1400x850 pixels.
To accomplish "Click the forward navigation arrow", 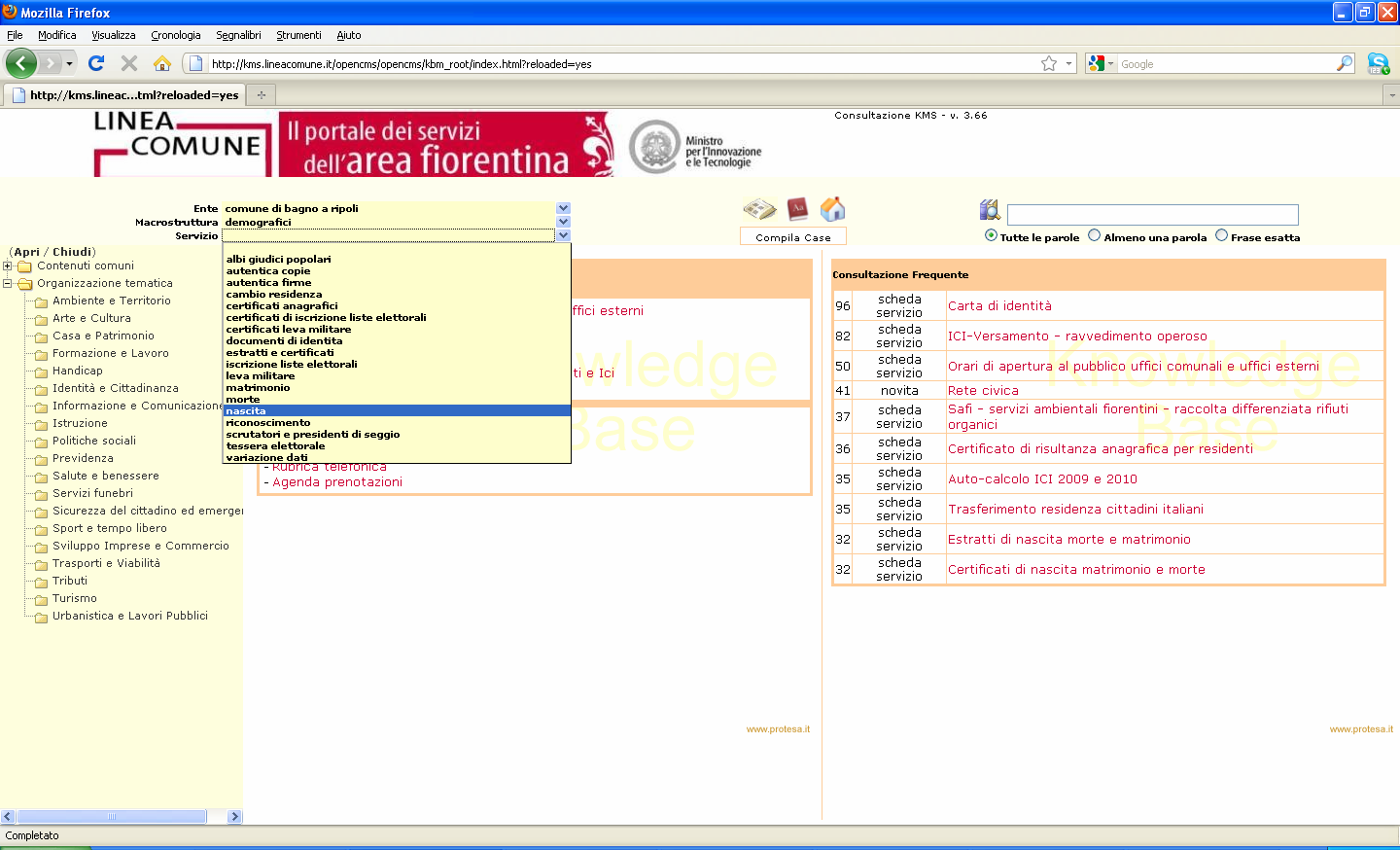I will coord(50,63).
